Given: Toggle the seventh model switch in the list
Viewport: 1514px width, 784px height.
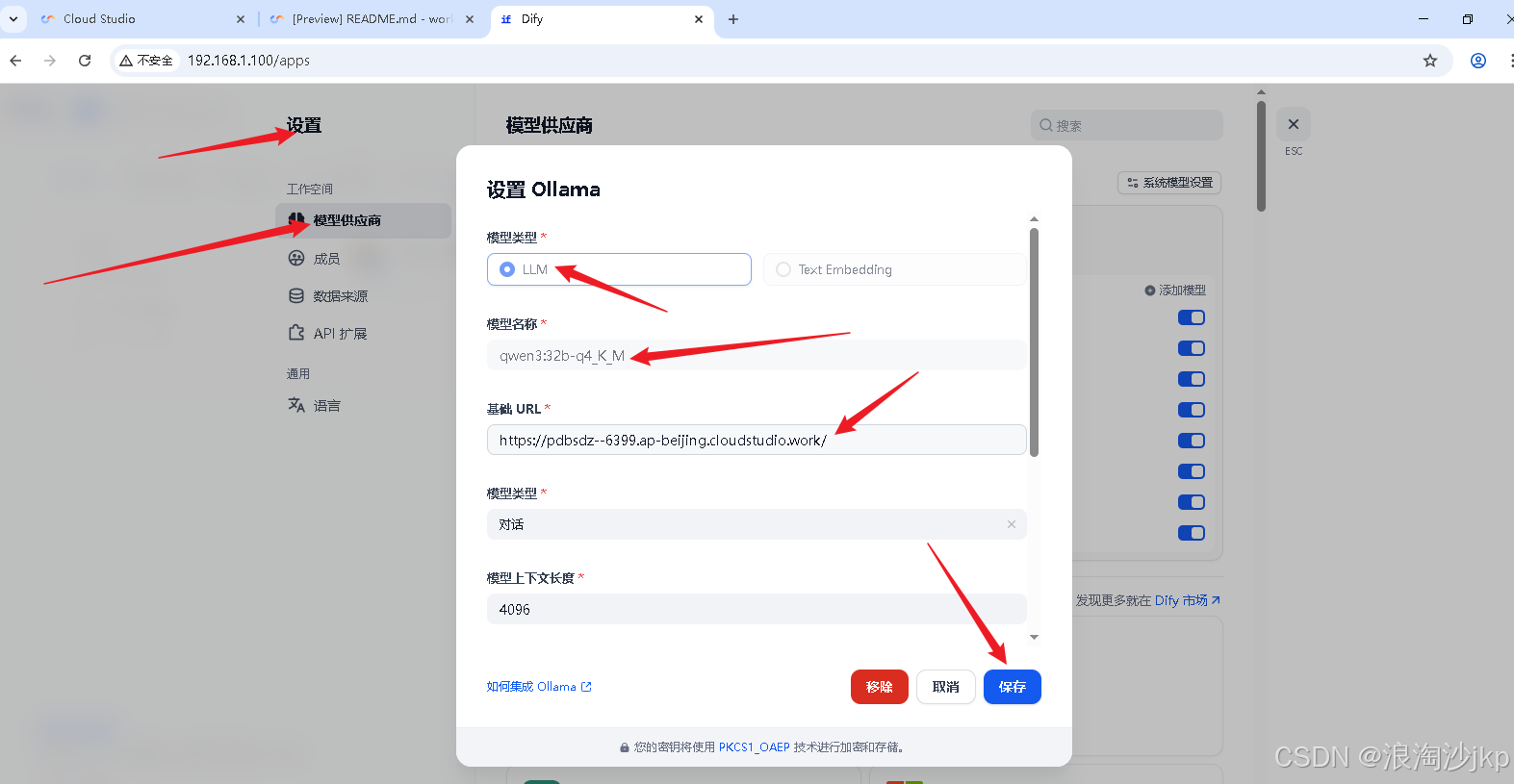Looking at the screenshot, I should [x=1192, y=502].
